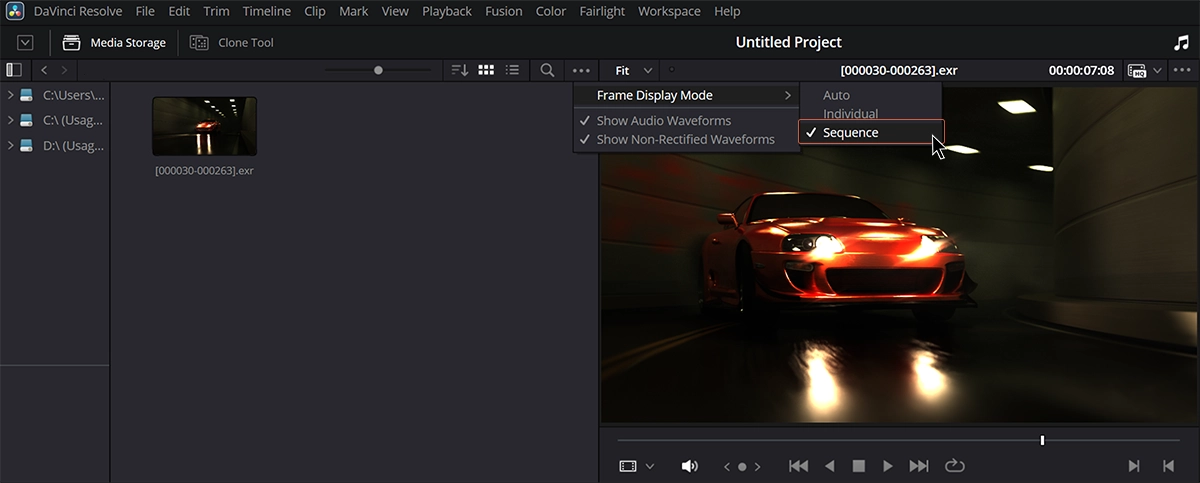
Task: Open the Trim menu
Action: 216,11
